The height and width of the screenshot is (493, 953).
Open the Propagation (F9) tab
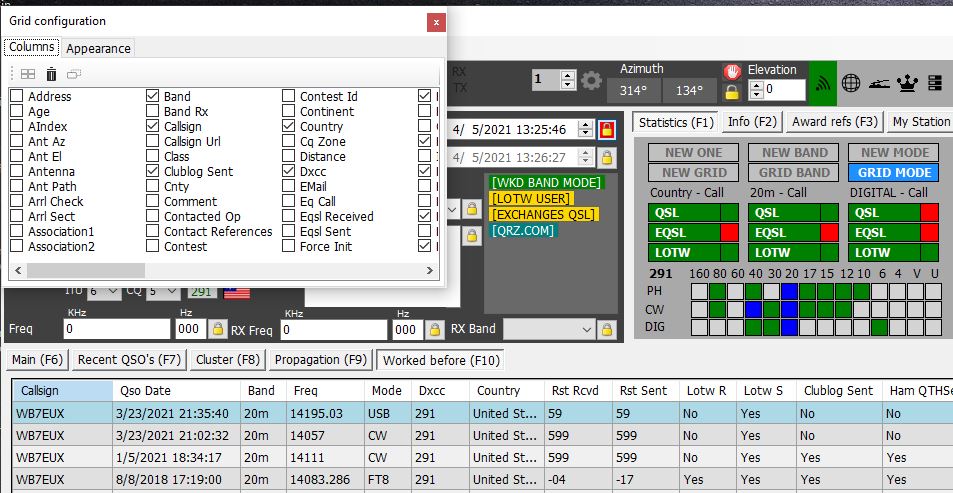(321, 360)
